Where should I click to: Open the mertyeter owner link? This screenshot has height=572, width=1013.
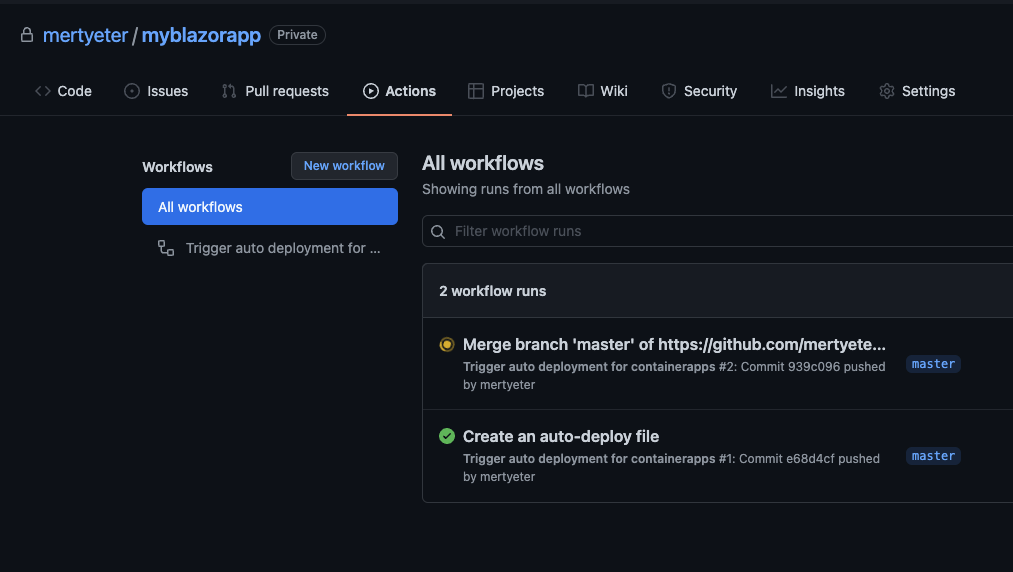coord(85,35)
